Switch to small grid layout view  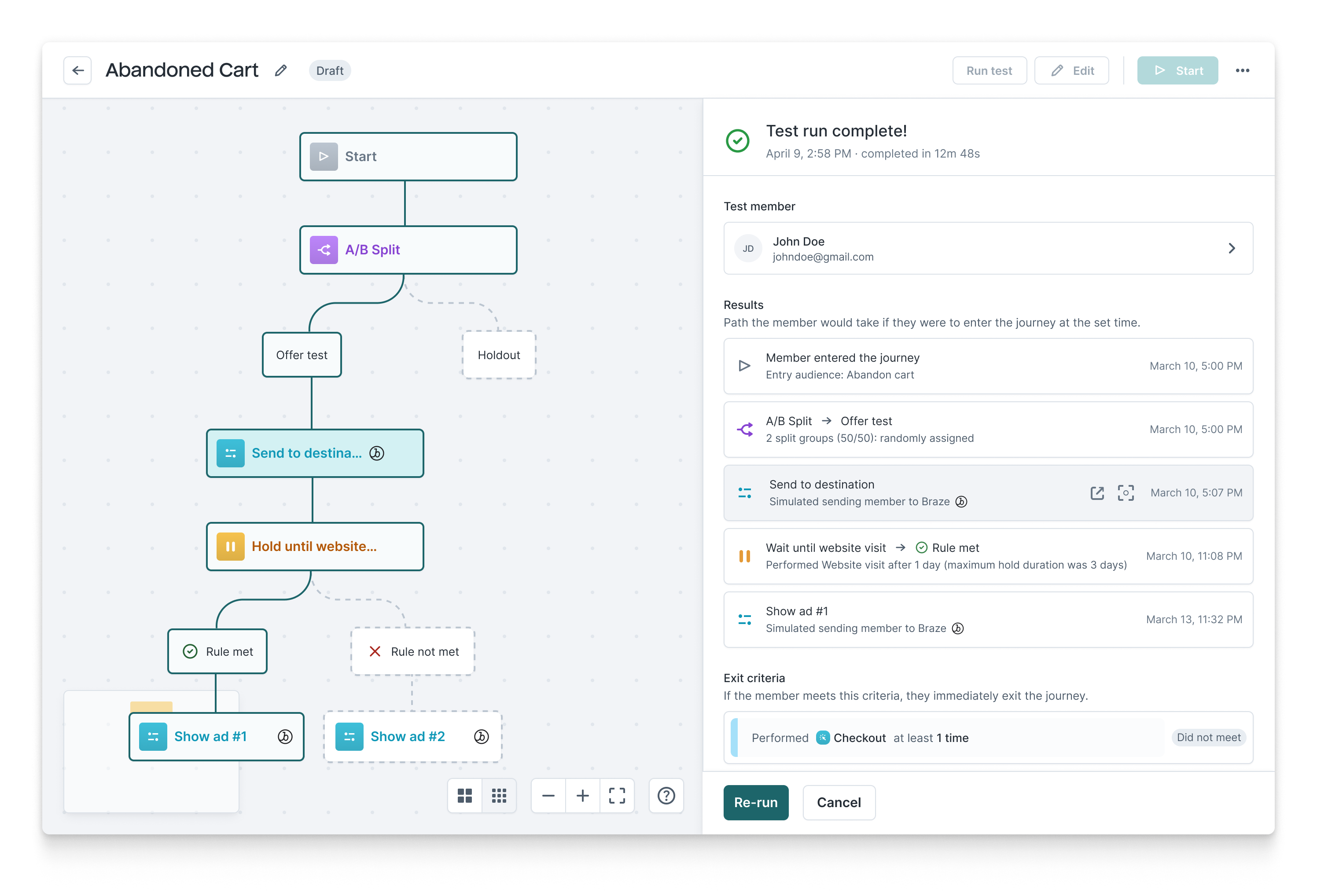[x=499, y=796]
